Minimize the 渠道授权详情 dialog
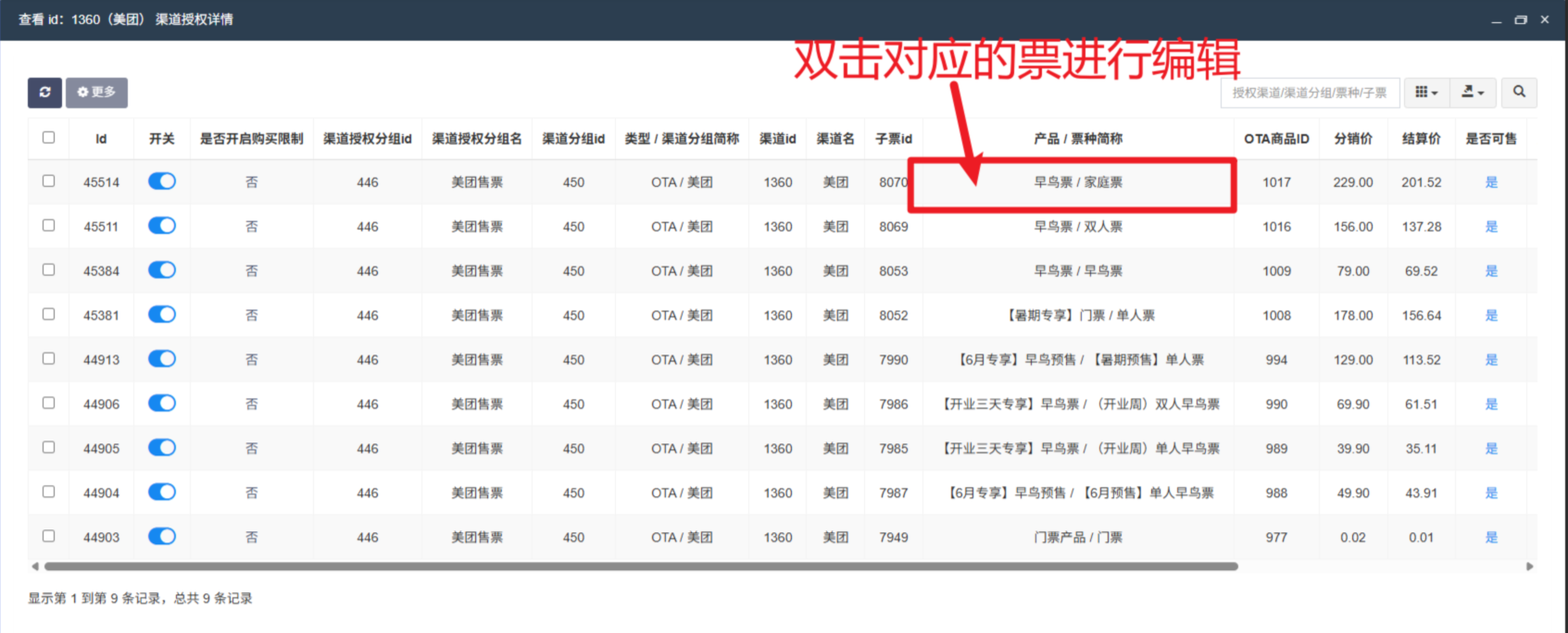 tap(1496, 19)
